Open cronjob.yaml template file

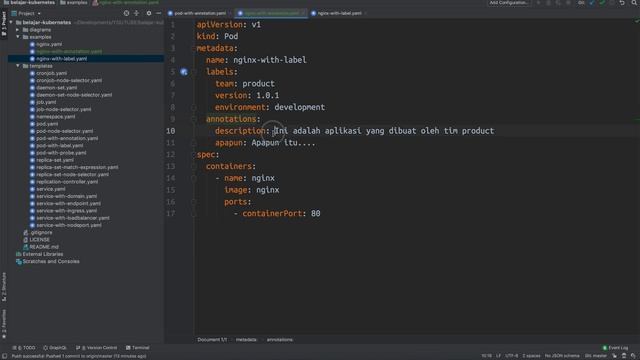point(51,73)
